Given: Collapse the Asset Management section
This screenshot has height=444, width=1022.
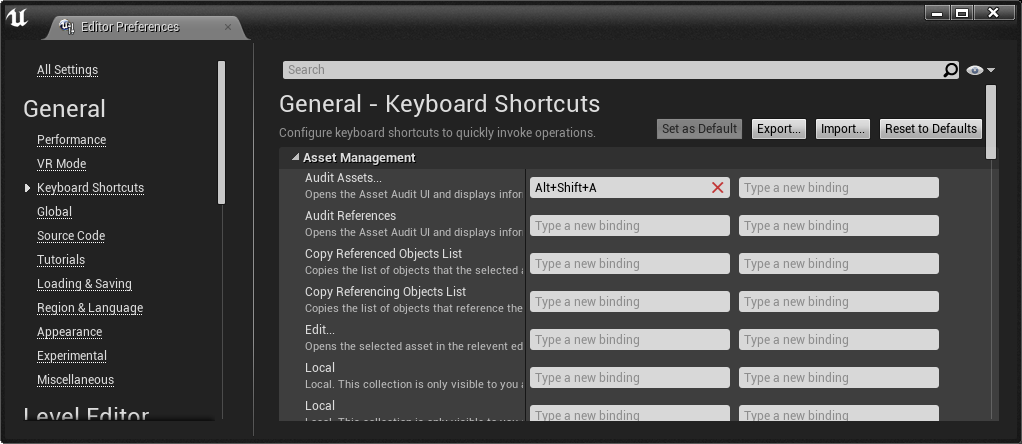Looking at the screenshot, I should pyautogui.click(x=295, y=158).
